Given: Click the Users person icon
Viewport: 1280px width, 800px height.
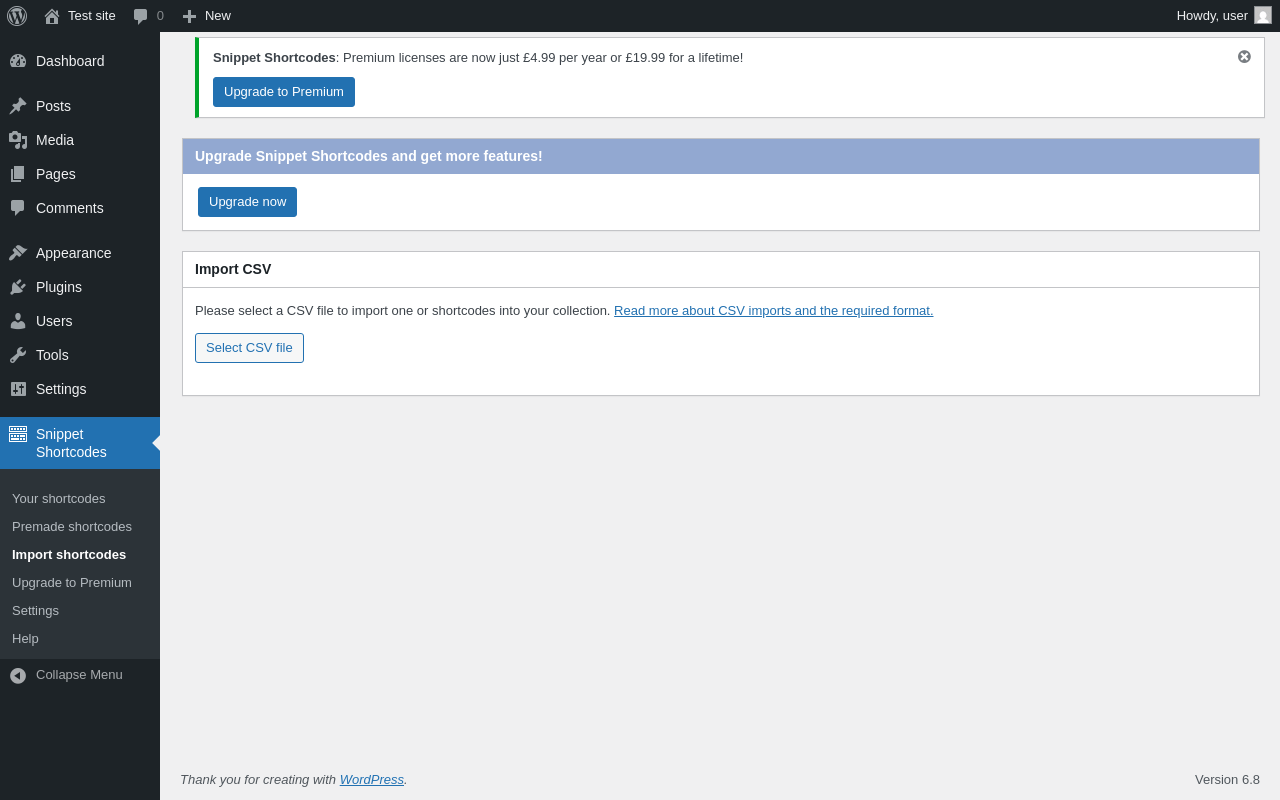Looking at the screenshot, I should tap(18, 321).
